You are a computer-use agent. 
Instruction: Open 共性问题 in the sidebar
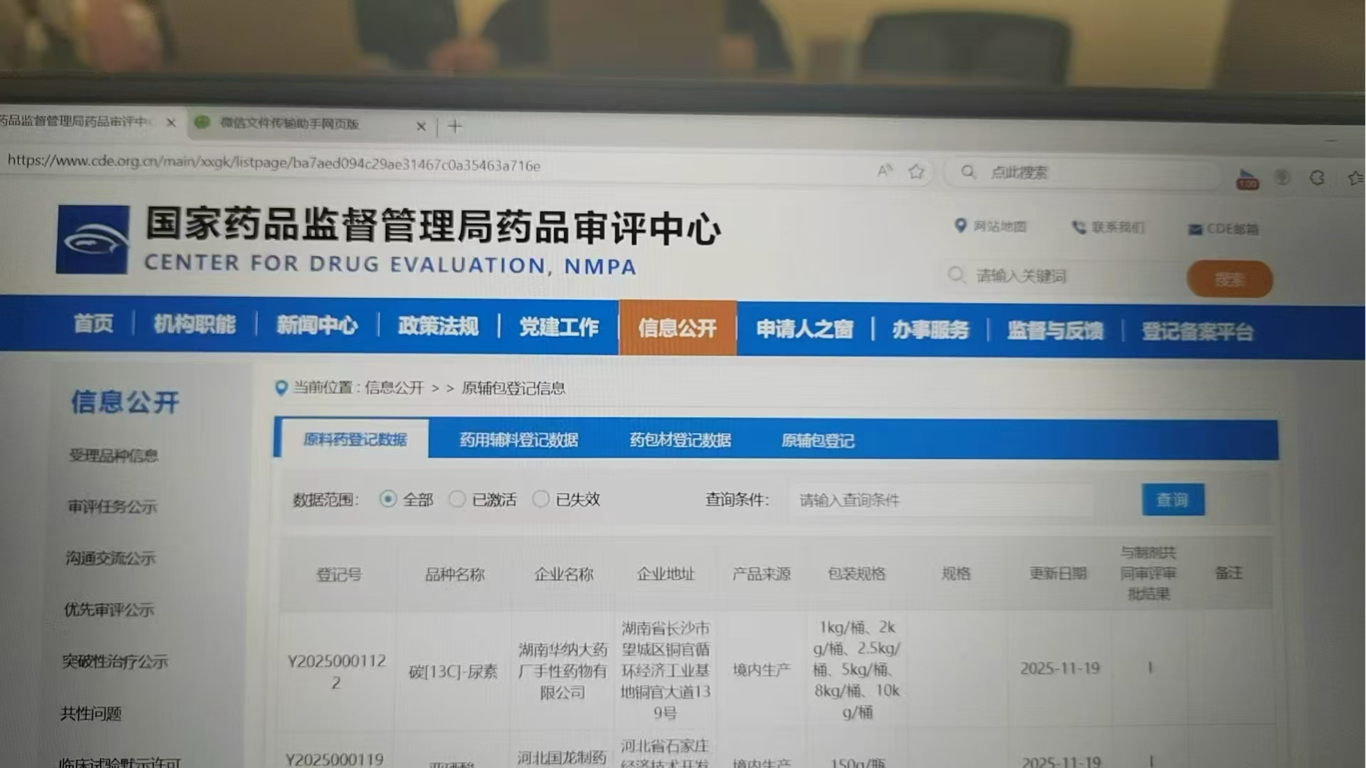pos(91,713)
